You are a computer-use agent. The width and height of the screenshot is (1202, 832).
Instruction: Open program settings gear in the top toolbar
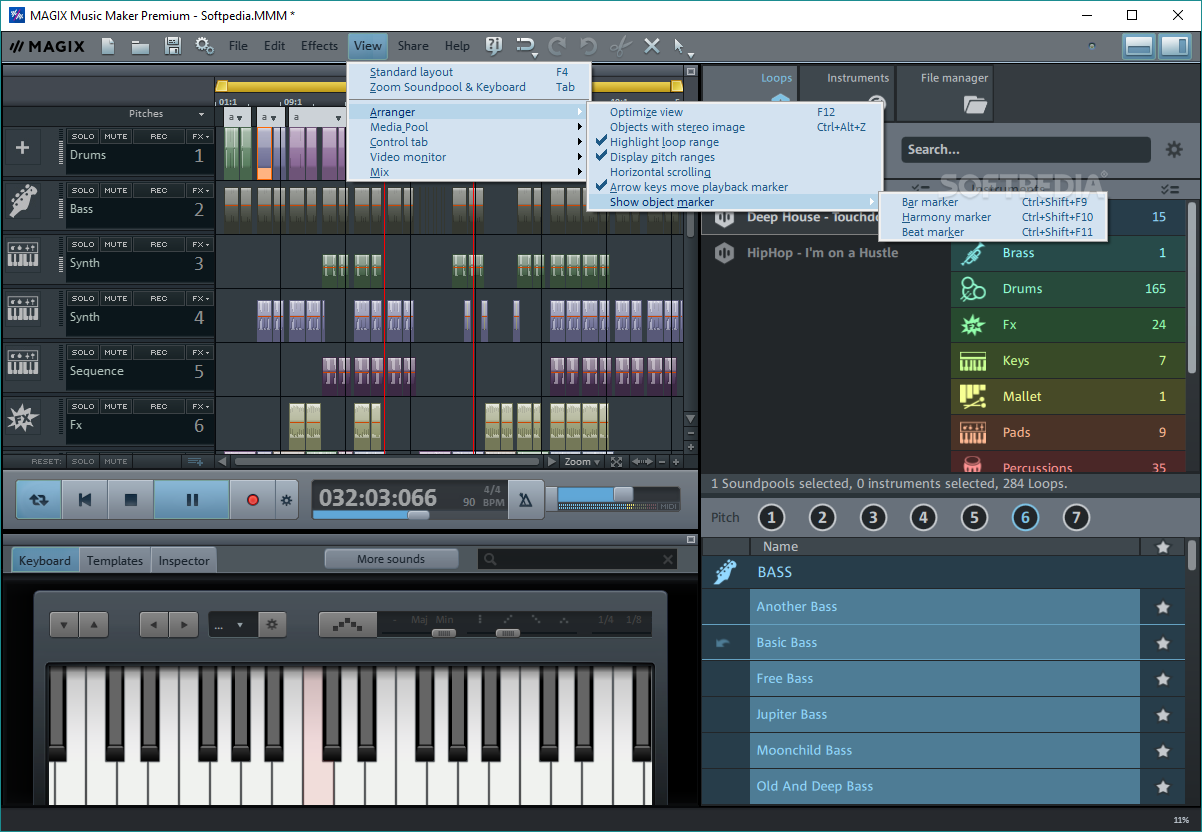tap(204, 46)
